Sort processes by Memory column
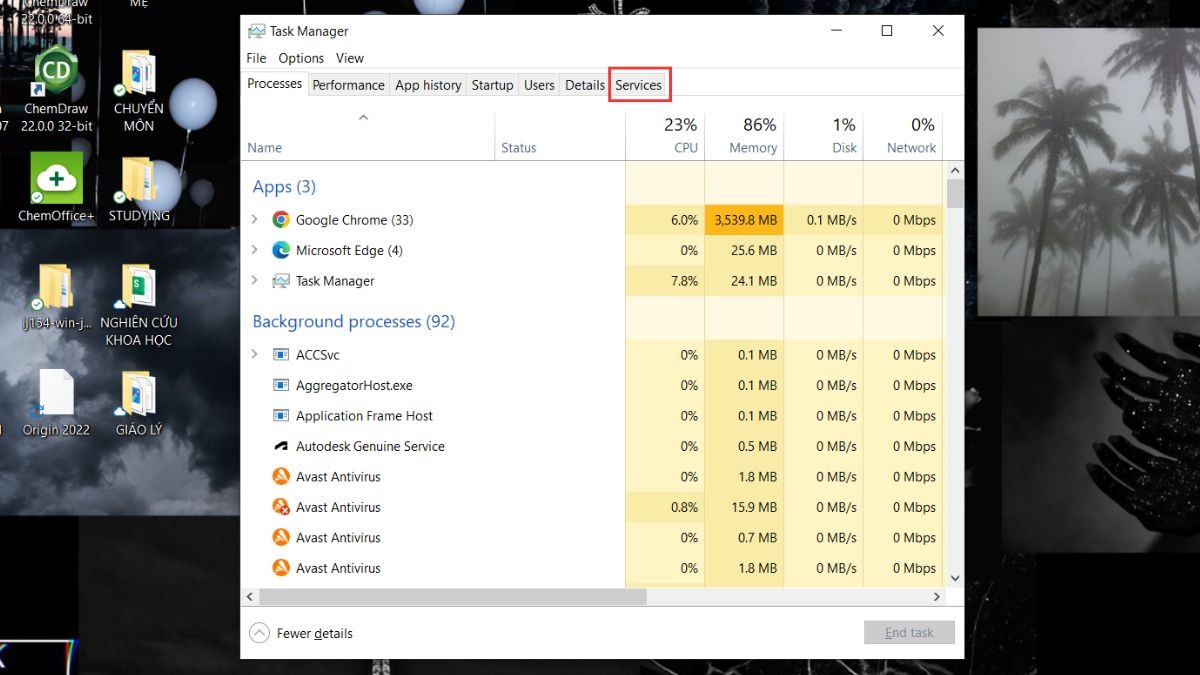The width and height of the screenshot is (1200, 675). (x=744, y=137)
